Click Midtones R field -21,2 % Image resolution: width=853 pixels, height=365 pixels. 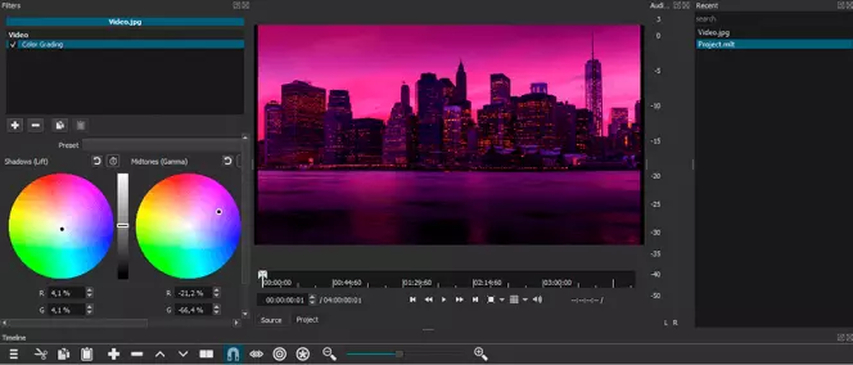(x=193, y=293)
